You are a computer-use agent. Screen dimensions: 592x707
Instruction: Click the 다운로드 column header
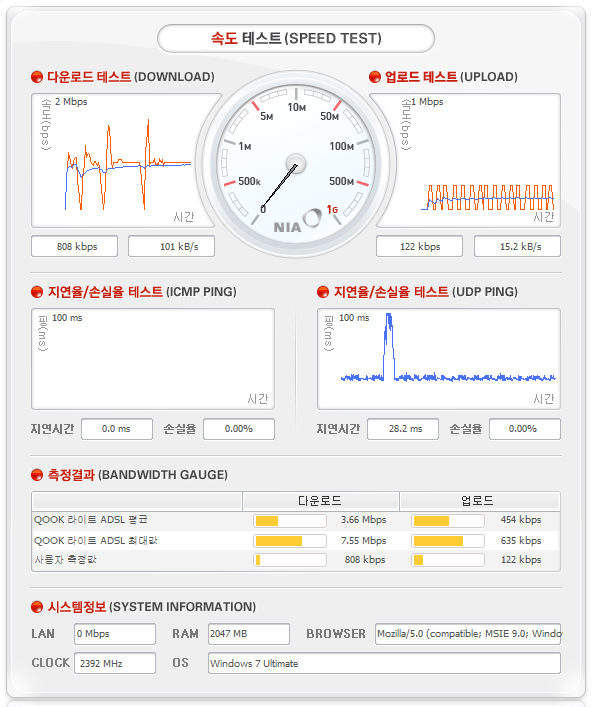pos(321,501)
